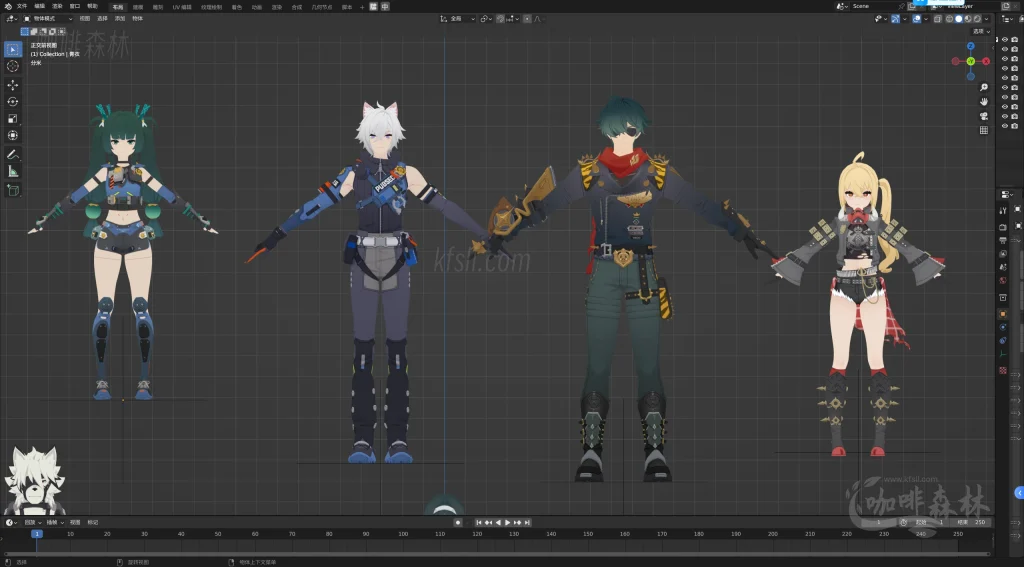Image resolution: width=1024 pixels, height=567 pixels.
Task: Toggle X-ray view button
Action: click(x=938, y=19)
